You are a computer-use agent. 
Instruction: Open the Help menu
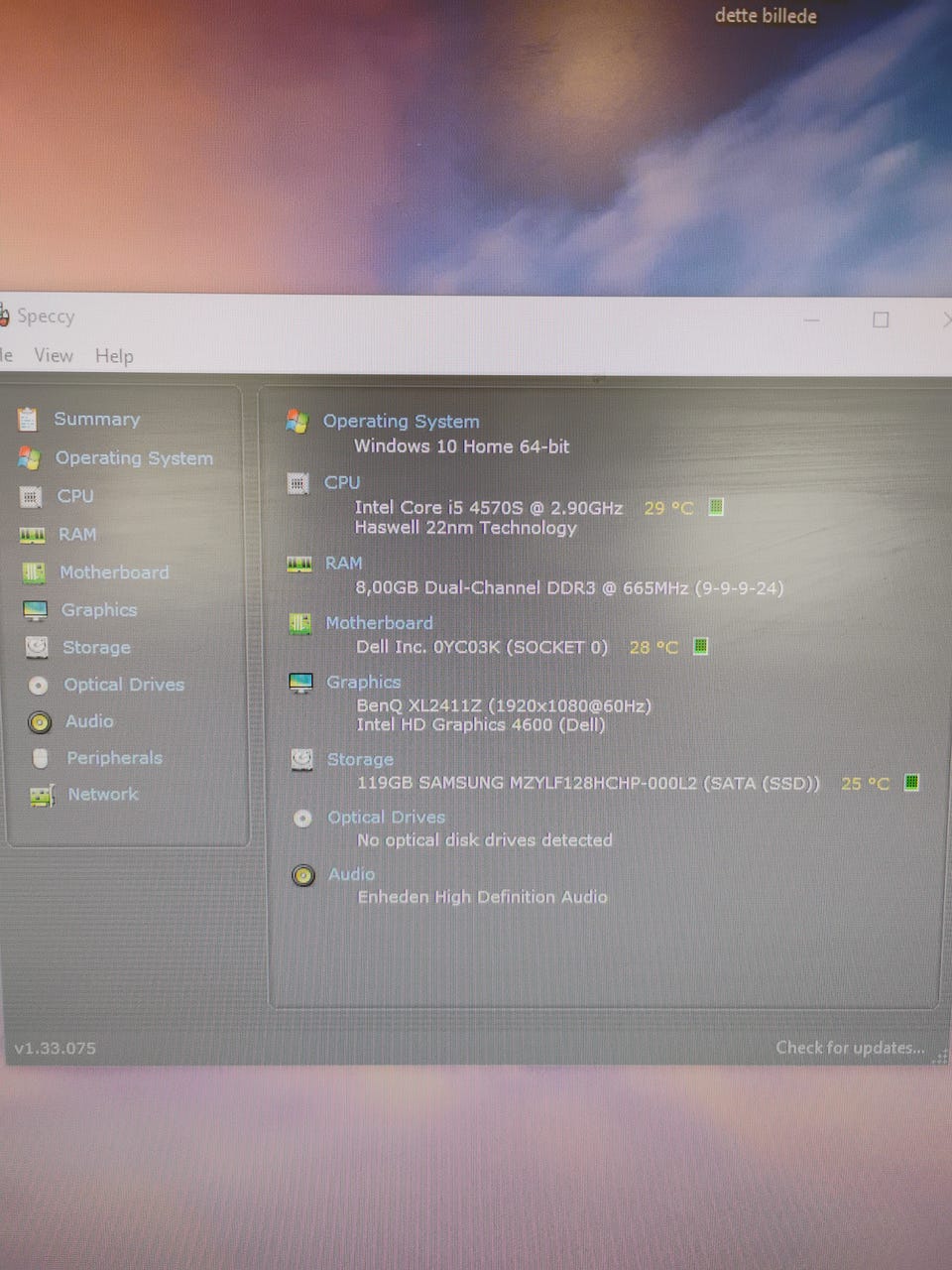[114, 356]
